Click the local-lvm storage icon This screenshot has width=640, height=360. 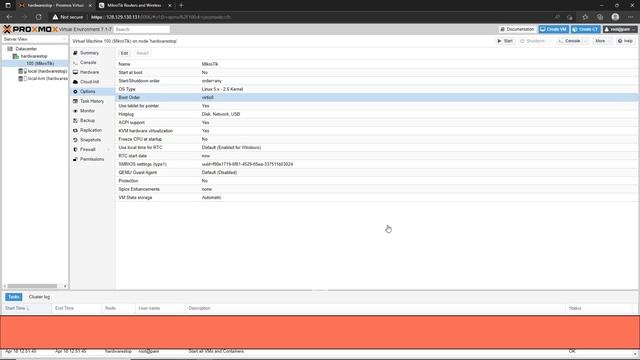(x=22, y=78)
